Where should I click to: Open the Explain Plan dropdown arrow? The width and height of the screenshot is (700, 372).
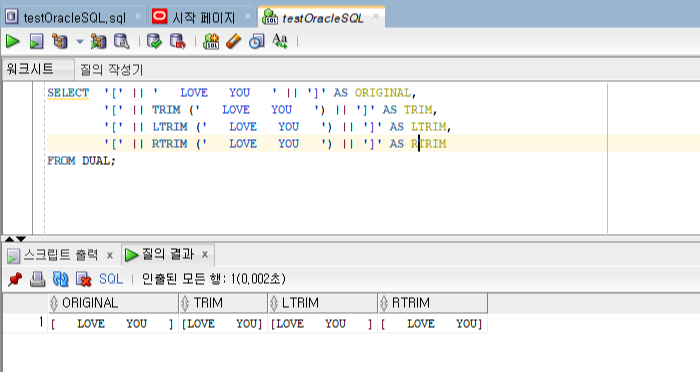[80, 42]
